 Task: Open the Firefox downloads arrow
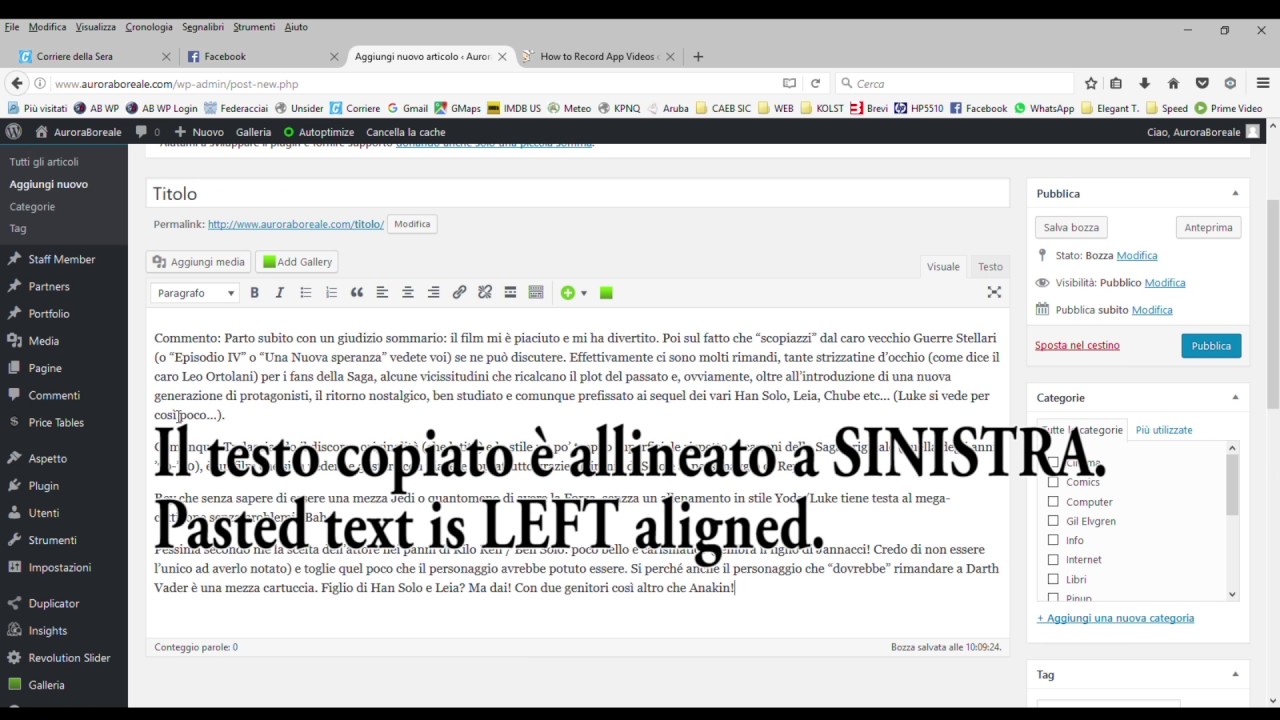point(1145,84)
